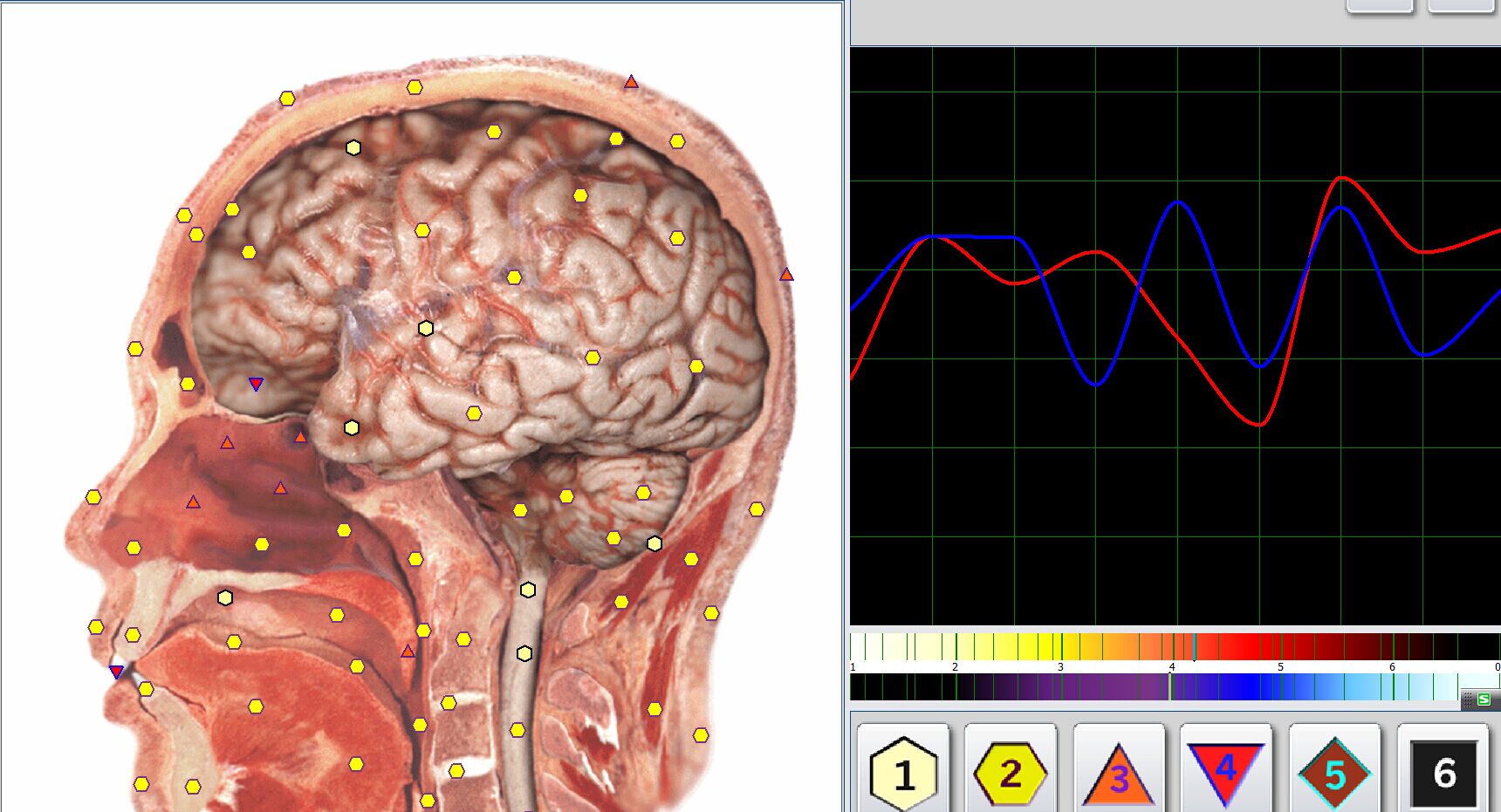
Task: Click the red curve's lowest dip in the graph
Action: tap(1259, 425)
